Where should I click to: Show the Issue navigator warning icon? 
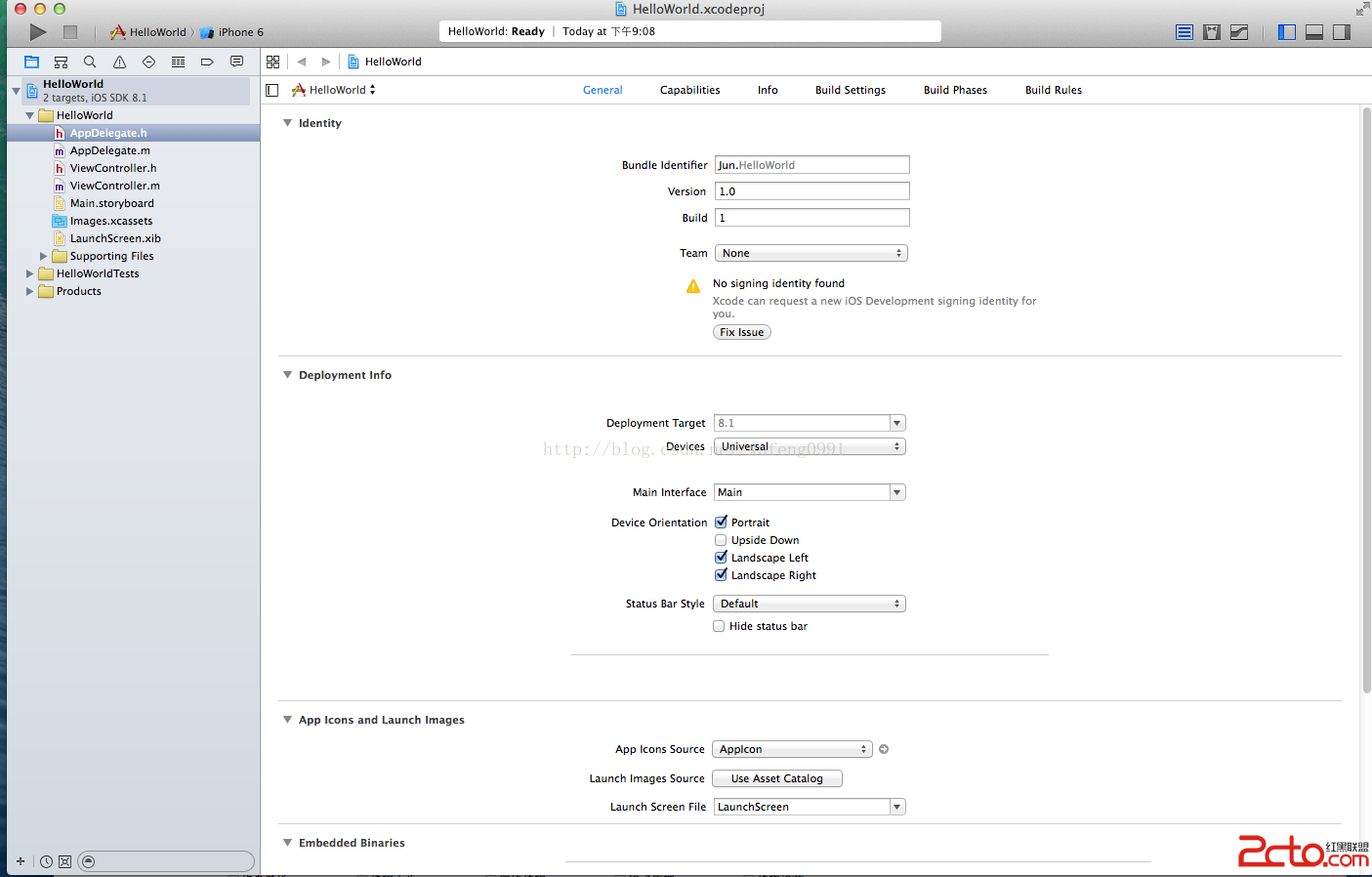coord(119,62)
